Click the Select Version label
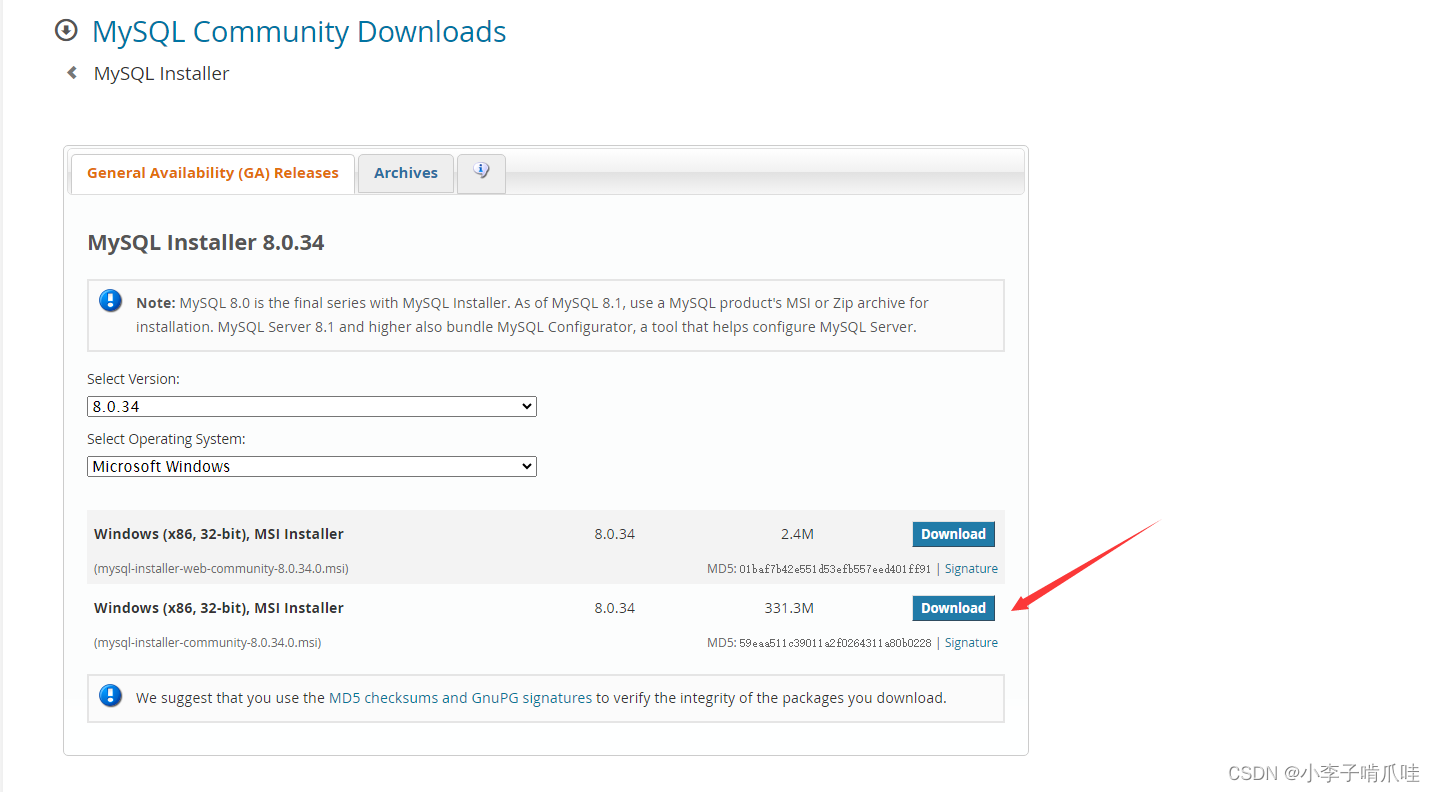Image resolution: width=1435 pixels, height=792 pixels. point(134,379)
